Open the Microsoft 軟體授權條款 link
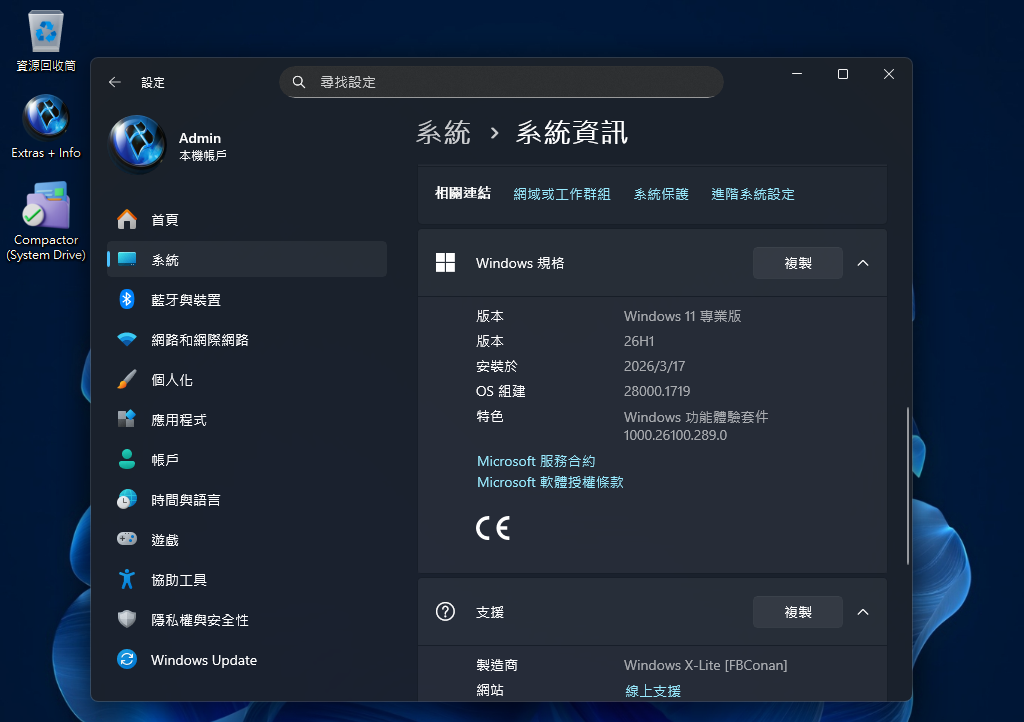 pyautogui.click(x=550, y=482)
